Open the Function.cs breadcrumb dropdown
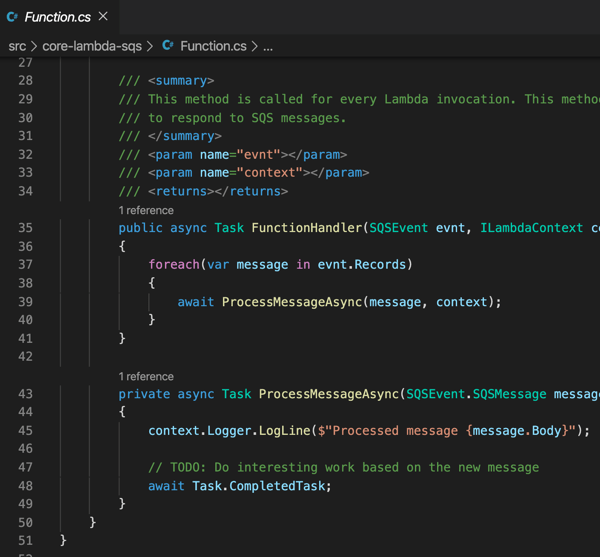Screen dimensions: 600x557 tap(213, 46)
